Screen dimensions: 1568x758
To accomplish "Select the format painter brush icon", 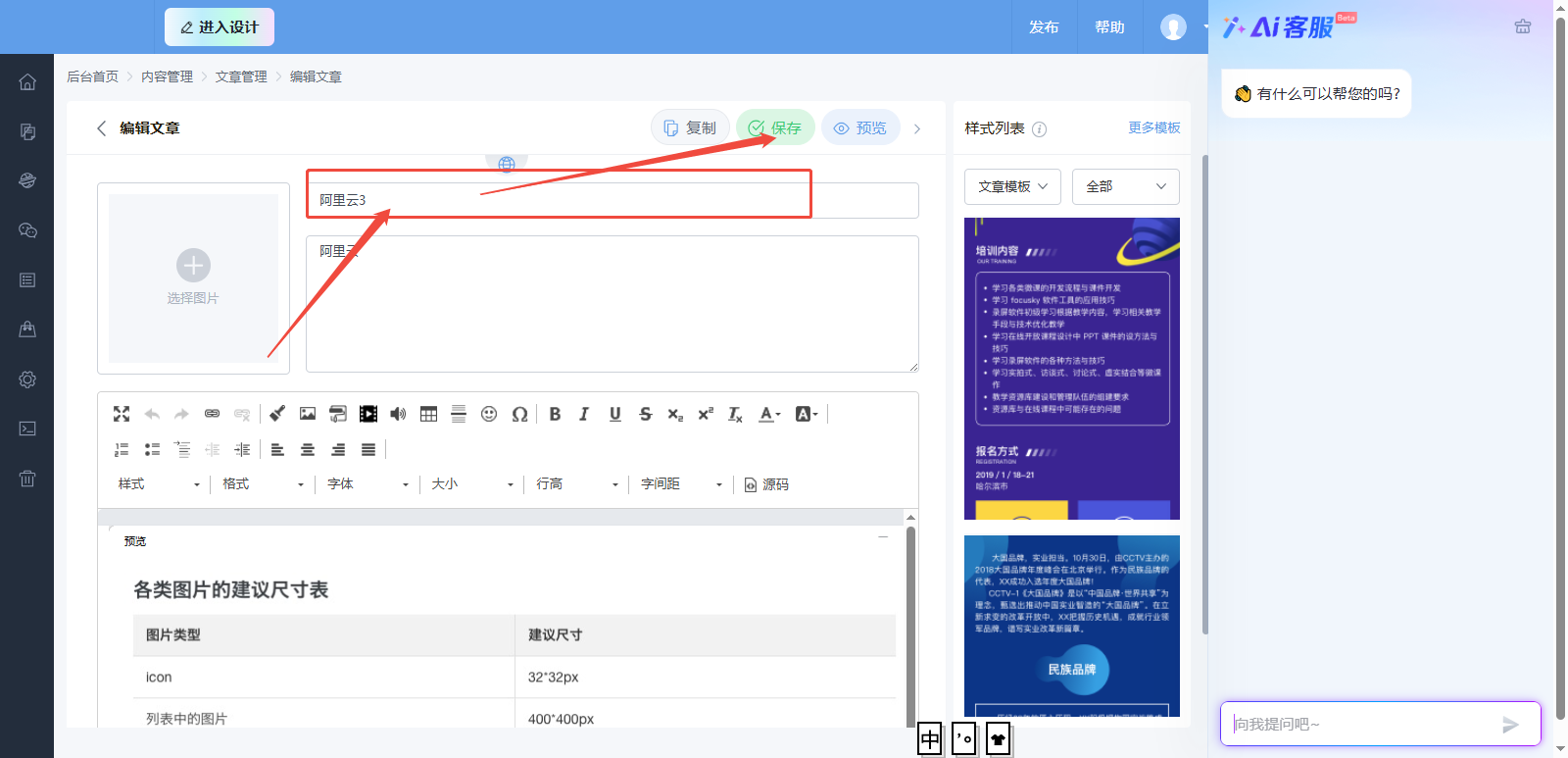I will (x=277, y=414).
